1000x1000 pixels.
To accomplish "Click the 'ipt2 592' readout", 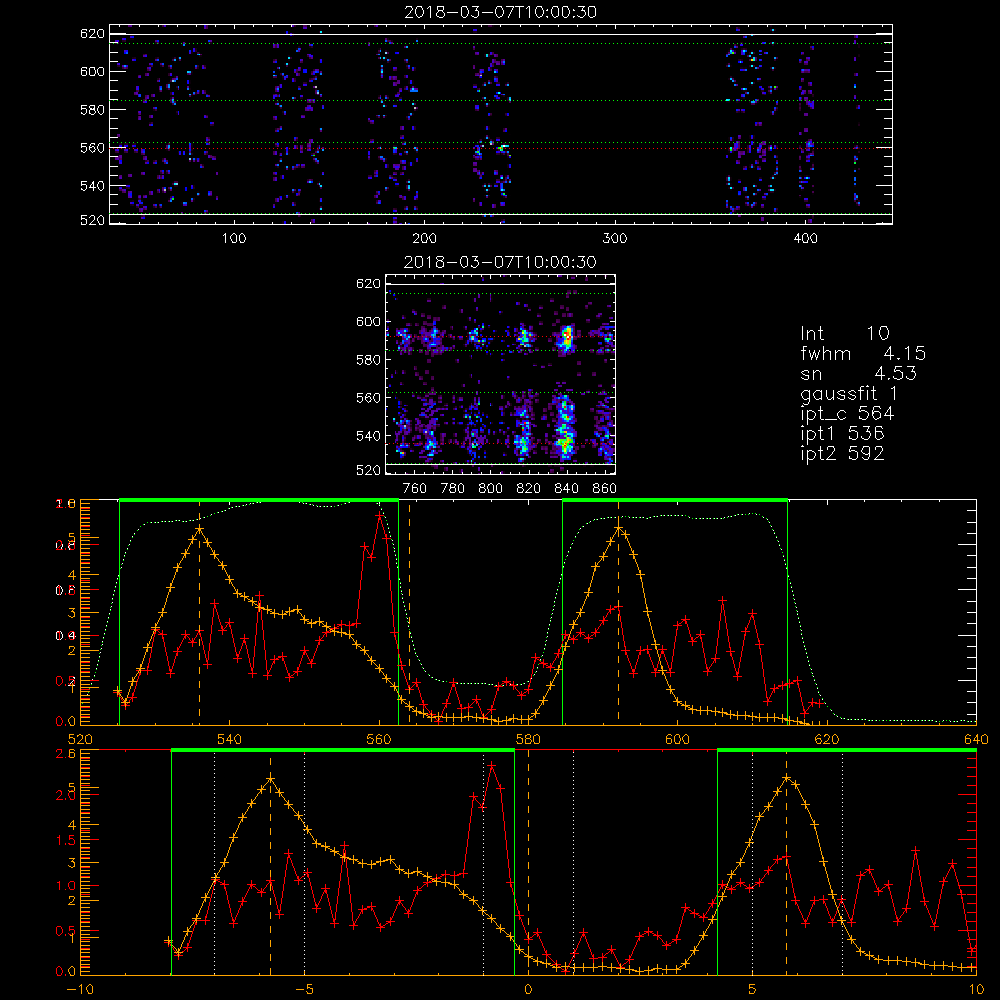I will point(842,453).
